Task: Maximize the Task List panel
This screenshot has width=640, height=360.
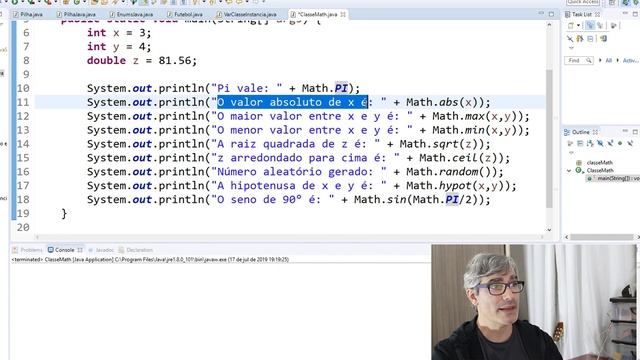Action: point(636,14)
